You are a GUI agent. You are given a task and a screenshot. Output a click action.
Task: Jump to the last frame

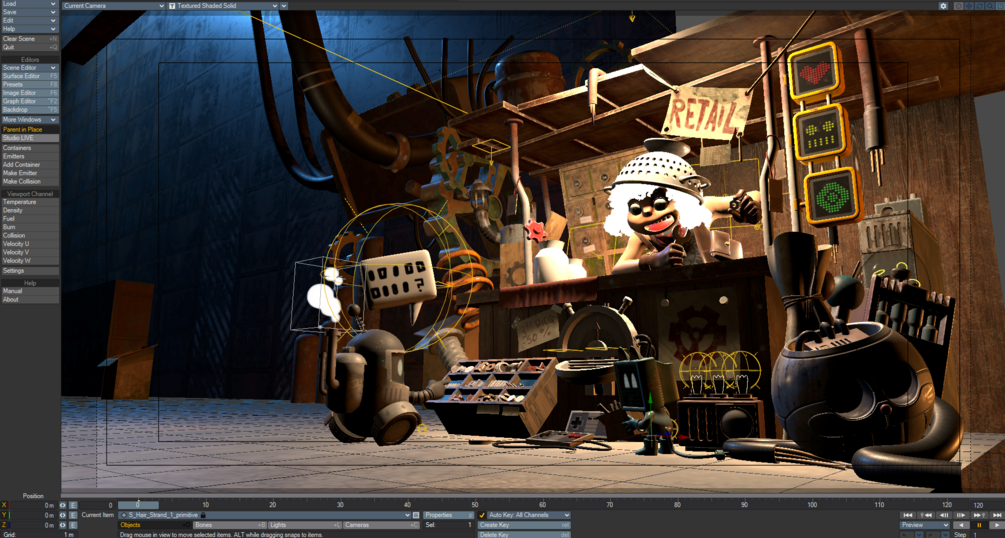pos(997,515)
